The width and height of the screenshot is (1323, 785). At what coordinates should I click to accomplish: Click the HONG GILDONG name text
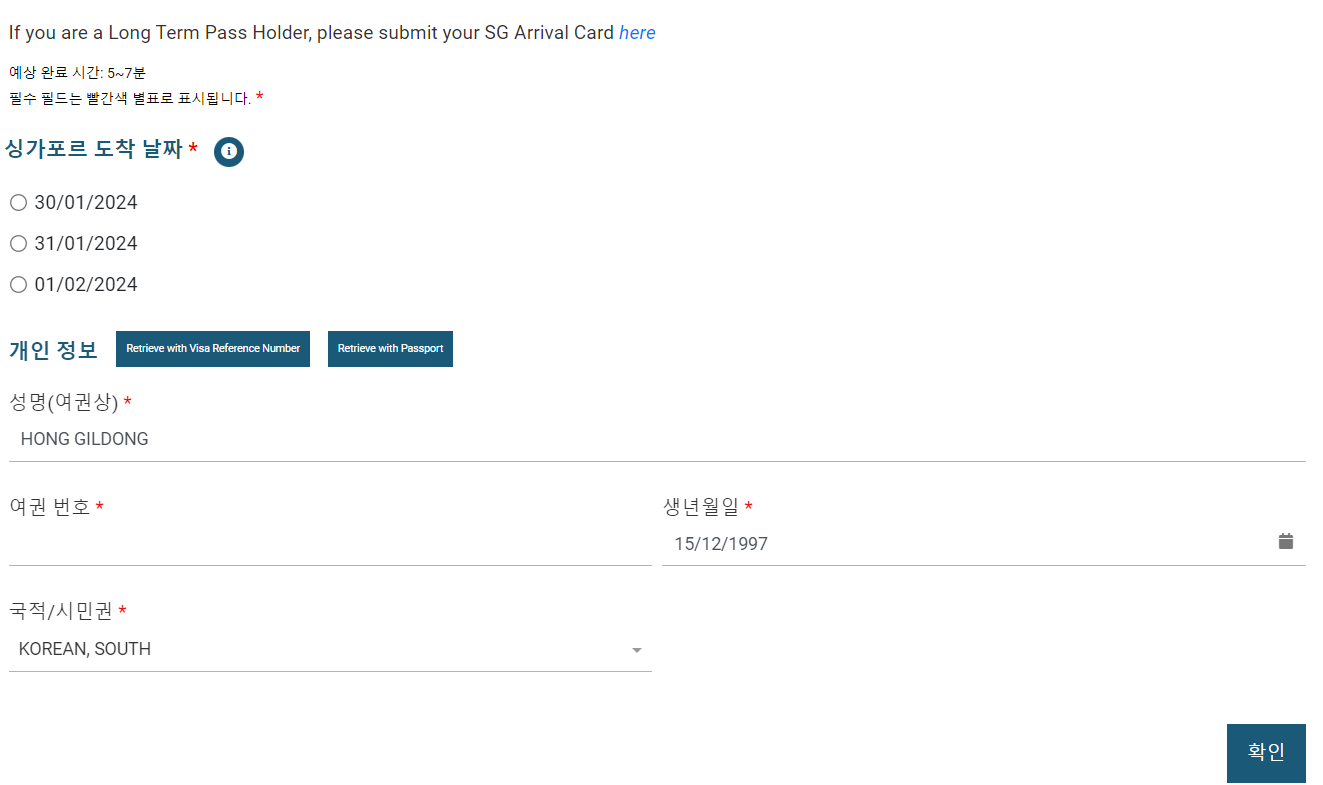tap(84, 438)
